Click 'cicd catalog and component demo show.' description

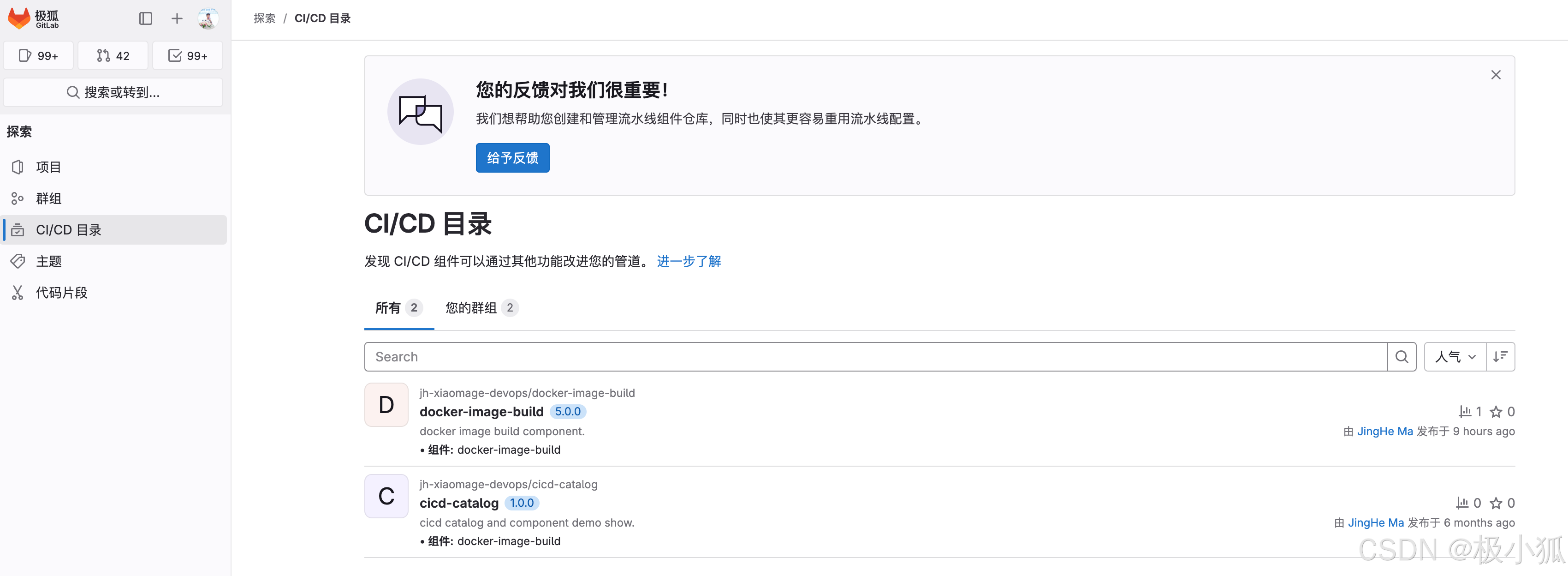point(527,522)
